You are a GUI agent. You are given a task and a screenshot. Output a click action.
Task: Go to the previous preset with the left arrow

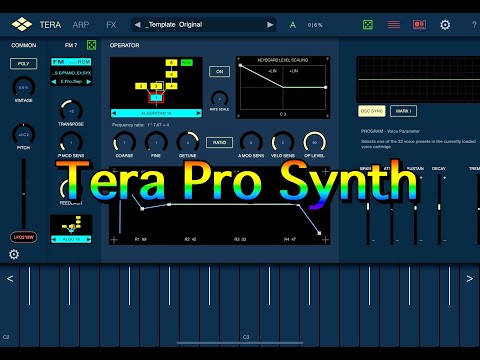[137, 25]
